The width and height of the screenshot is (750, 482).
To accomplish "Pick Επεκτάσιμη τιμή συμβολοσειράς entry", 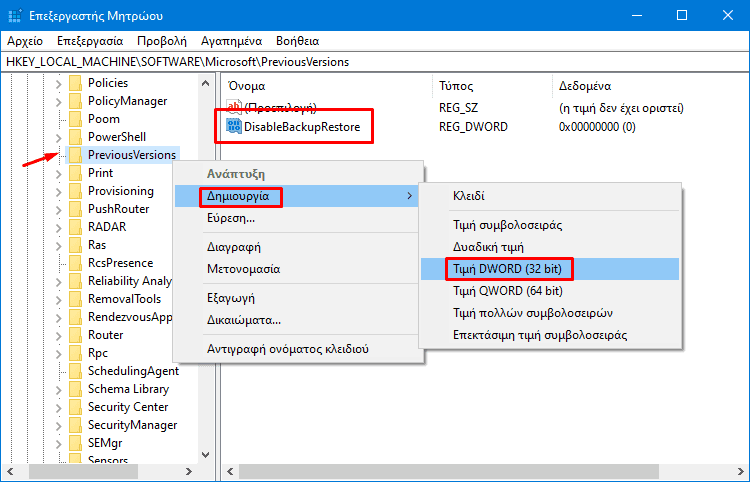I will click(x=550, y=335).
